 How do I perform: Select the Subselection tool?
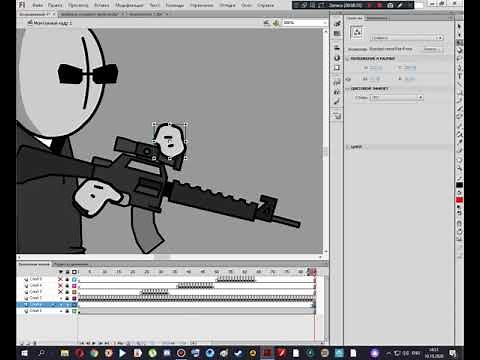459,34
